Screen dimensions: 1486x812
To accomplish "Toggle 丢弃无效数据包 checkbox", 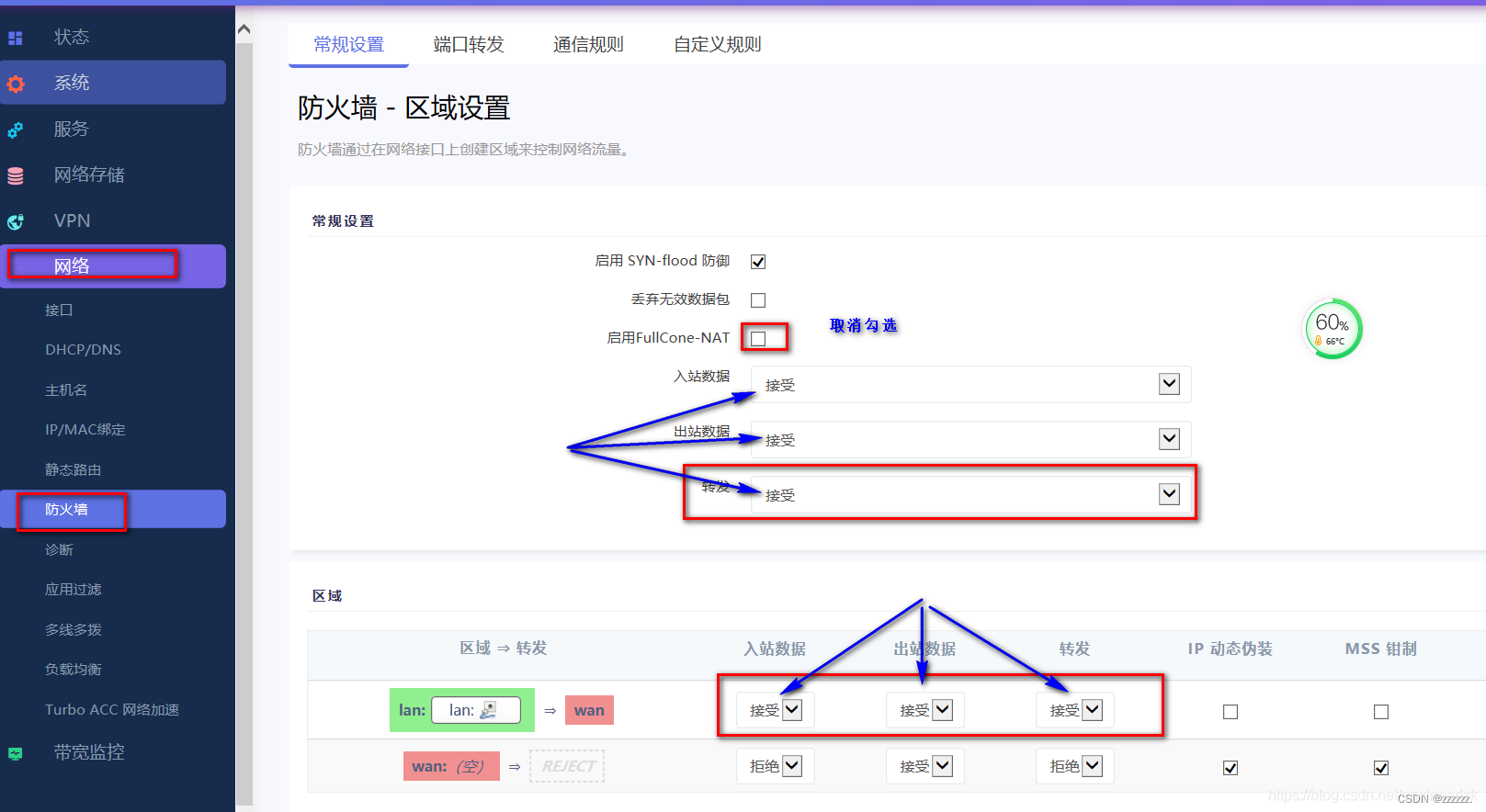I will (758, 300).
